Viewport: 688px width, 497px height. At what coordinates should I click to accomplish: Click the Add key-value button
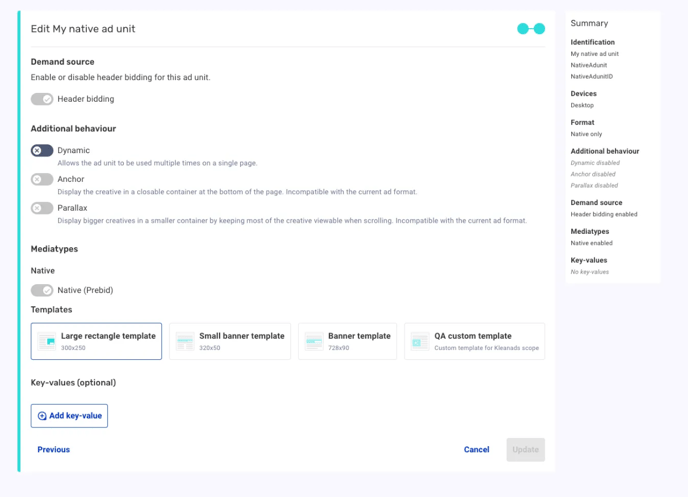point(69,416)
